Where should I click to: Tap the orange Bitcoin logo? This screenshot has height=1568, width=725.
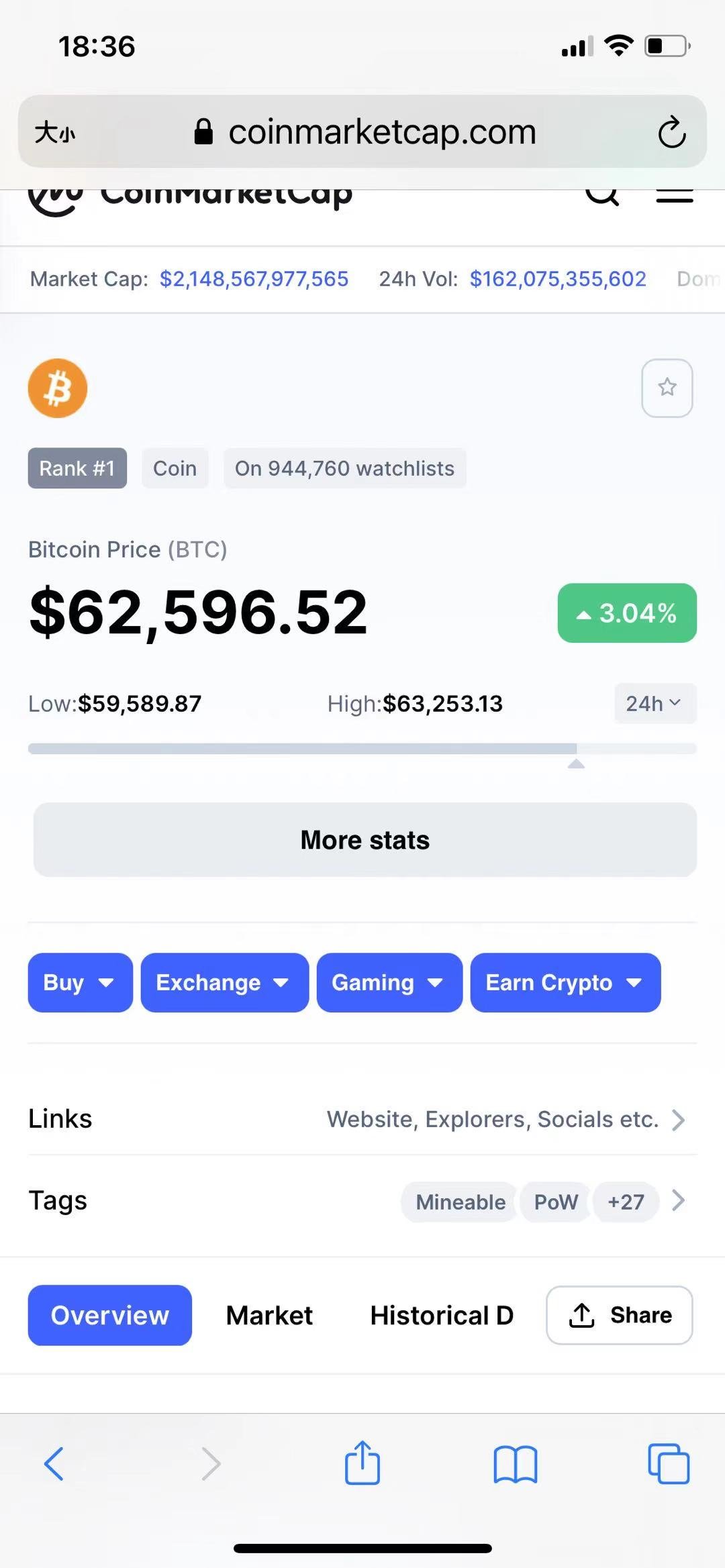pos(58,388)
